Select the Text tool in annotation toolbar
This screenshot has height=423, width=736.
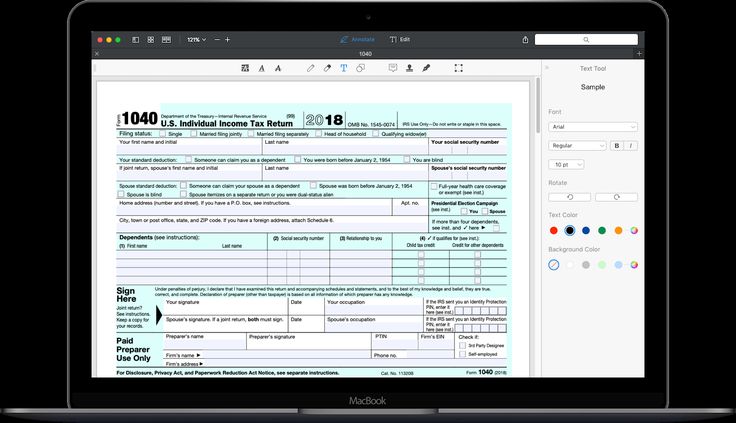[x=343, y=68]
